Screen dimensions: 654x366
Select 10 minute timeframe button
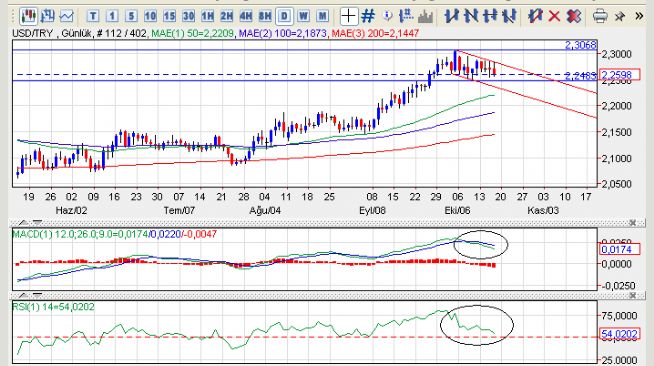tap(150, 16)
